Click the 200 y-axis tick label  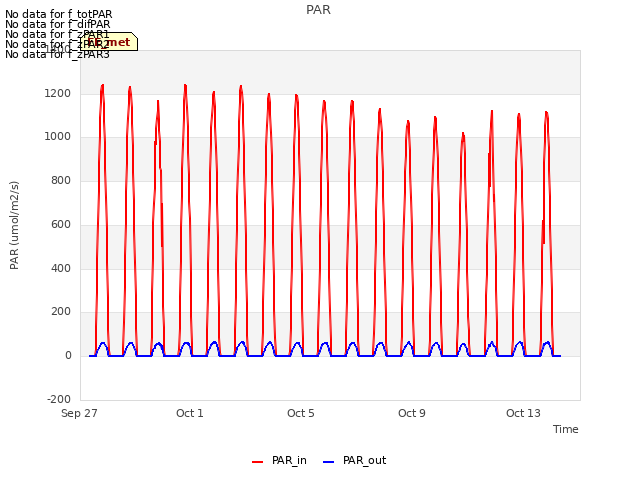(x=61, y=311)
